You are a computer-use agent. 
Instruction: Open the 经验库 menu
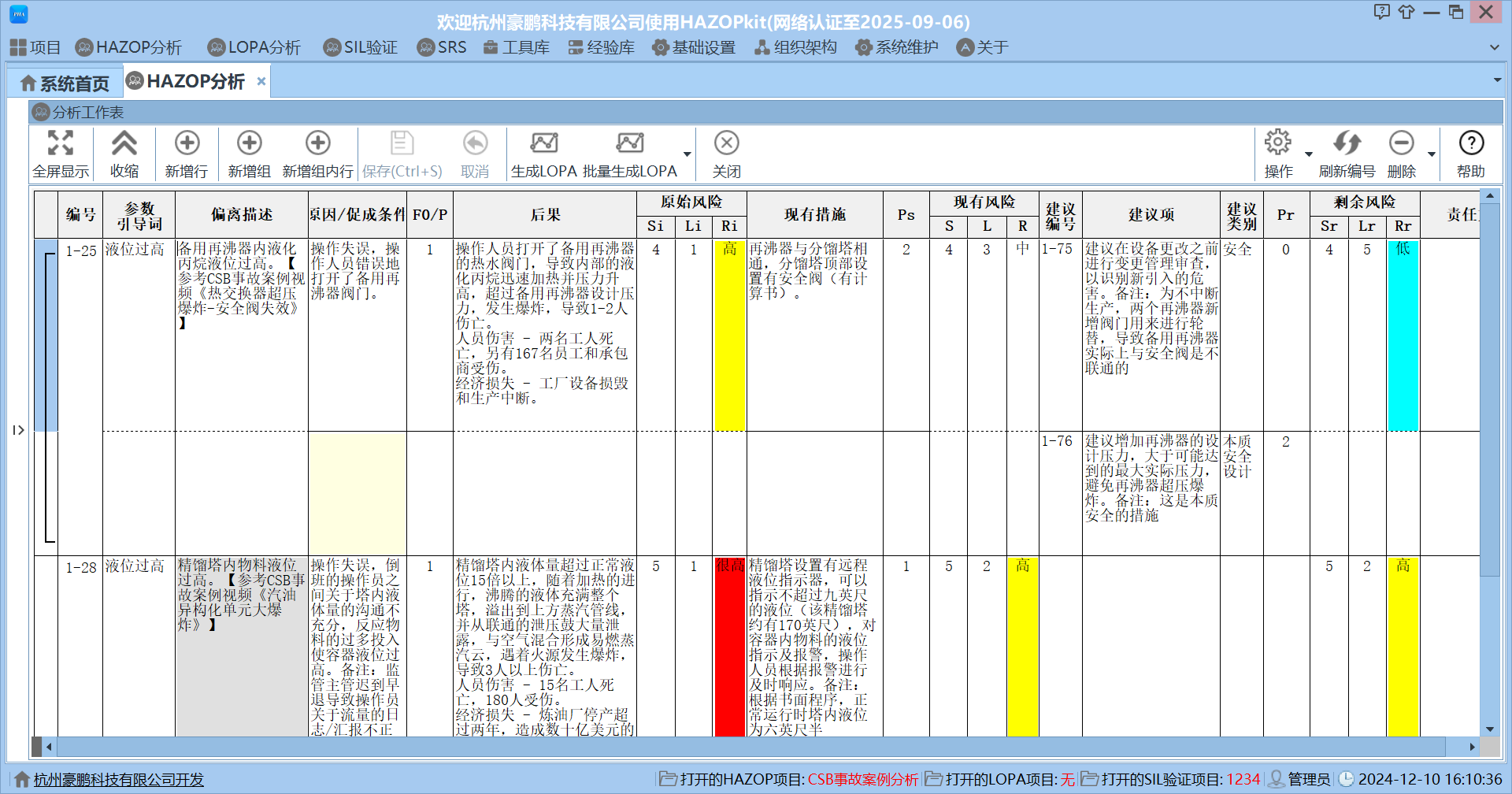(x=602, y=47)
